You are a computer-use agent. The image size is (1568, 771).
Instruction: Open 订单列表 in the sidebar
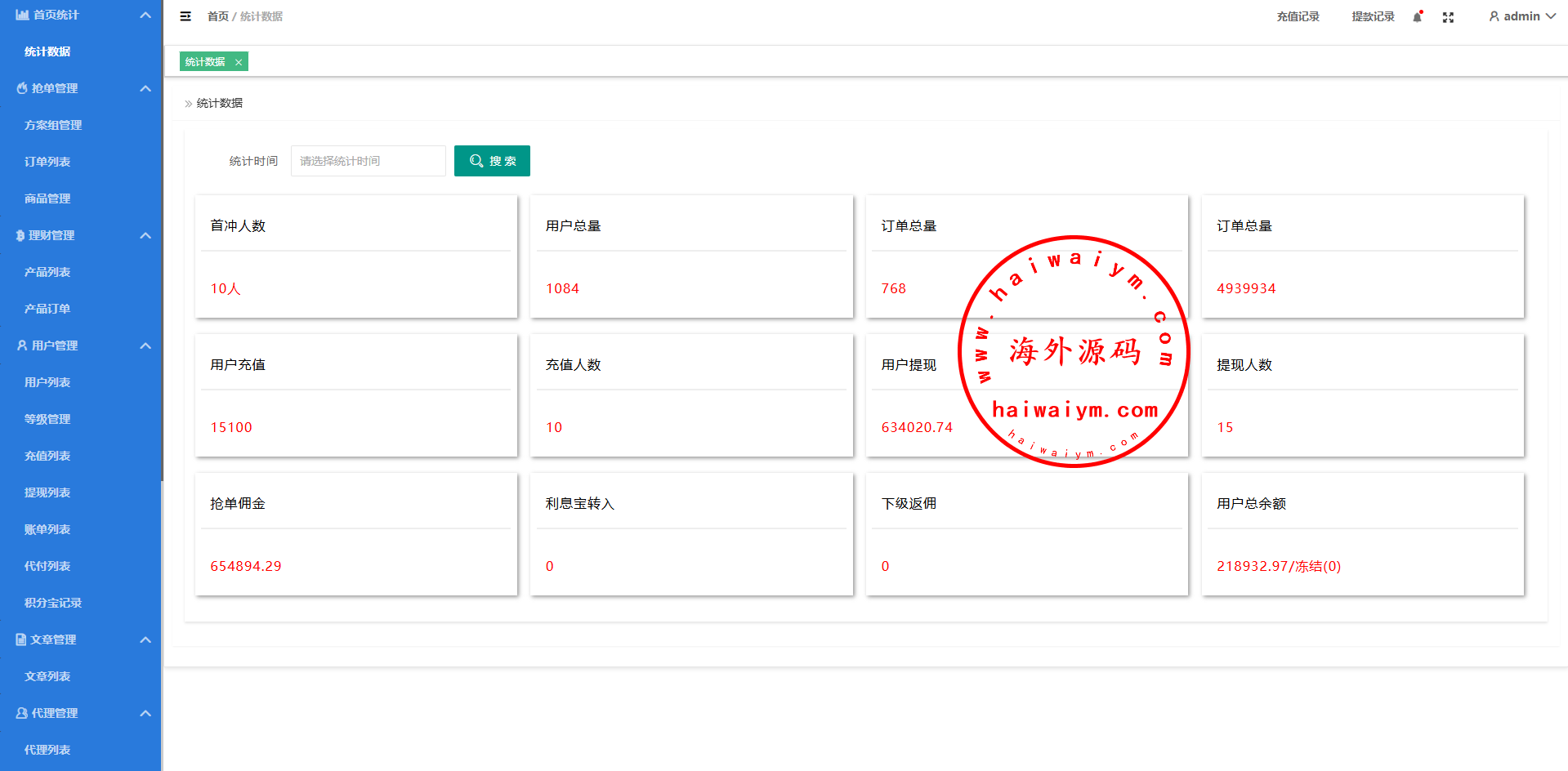coord(47,162)
